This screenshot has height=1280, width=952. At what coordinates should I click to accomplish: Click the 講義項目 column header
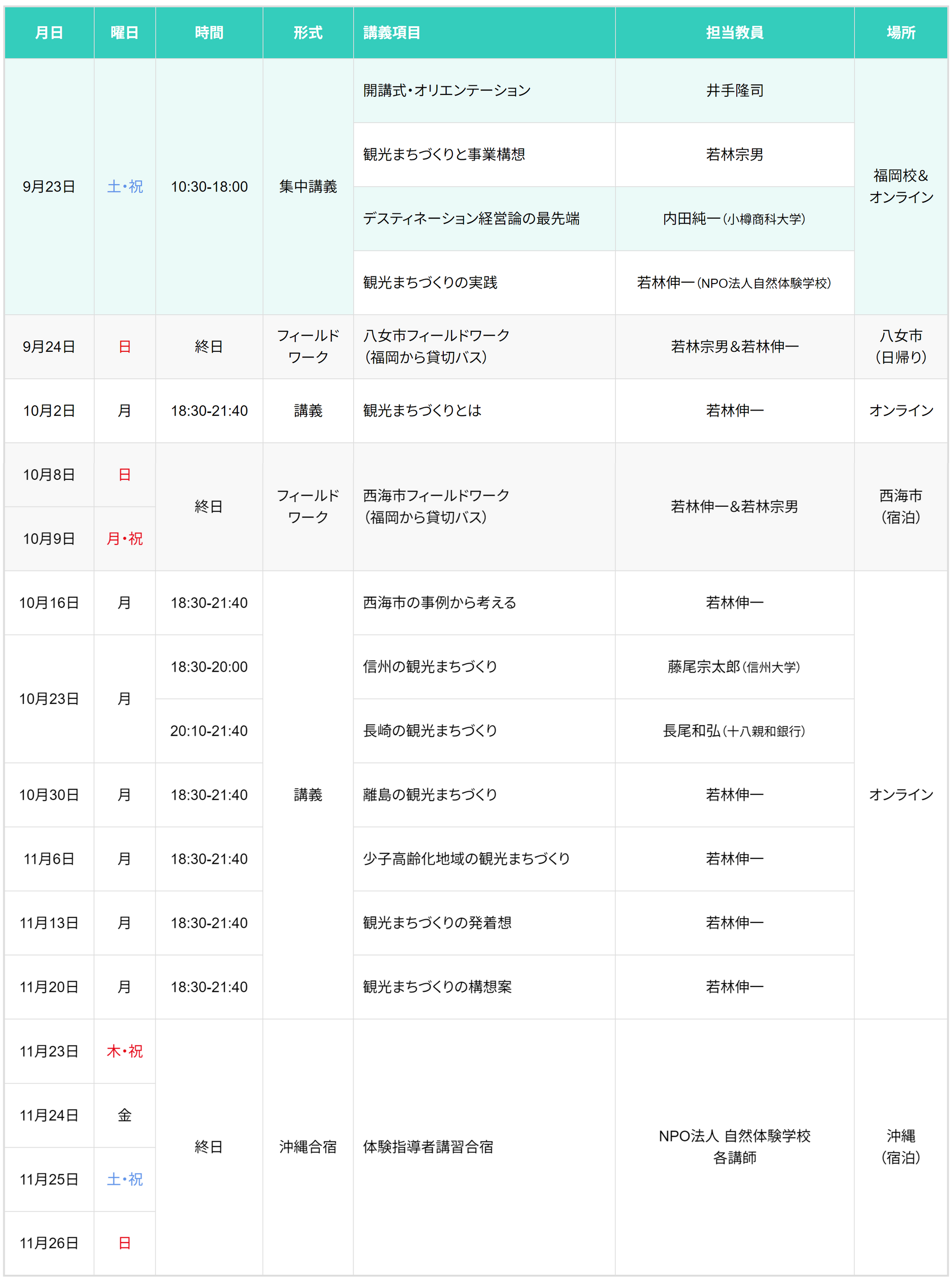point(392,33)
